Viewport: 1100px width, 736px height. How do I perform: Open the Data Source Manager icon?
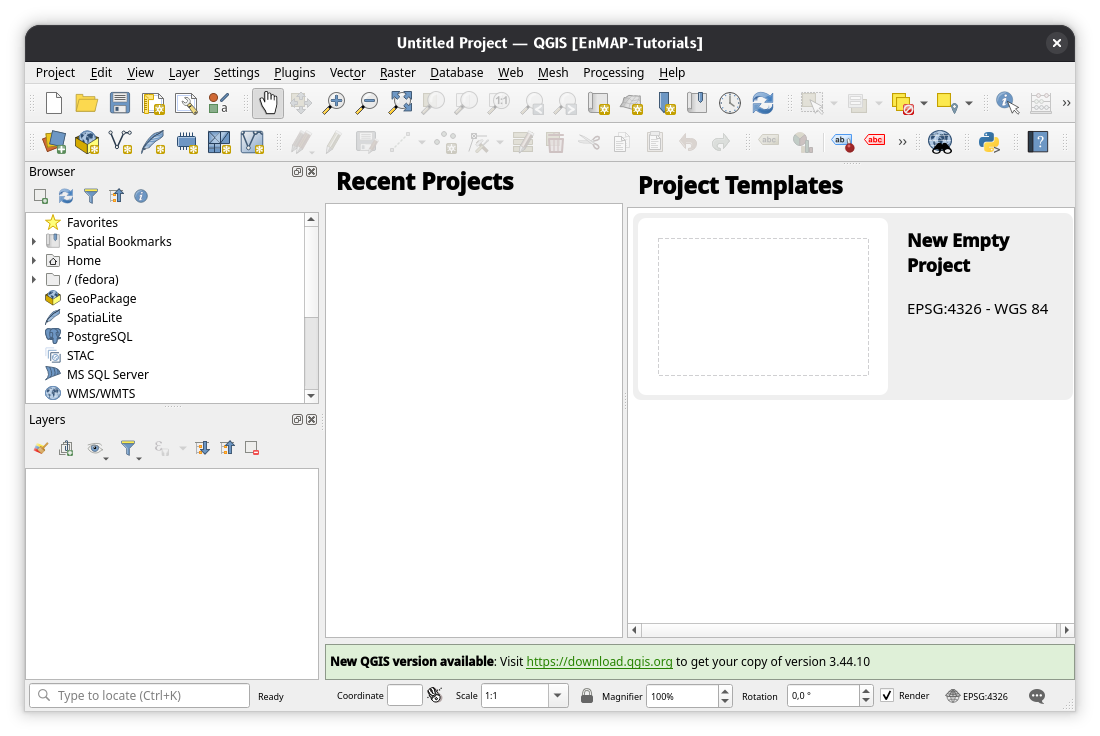54,142
